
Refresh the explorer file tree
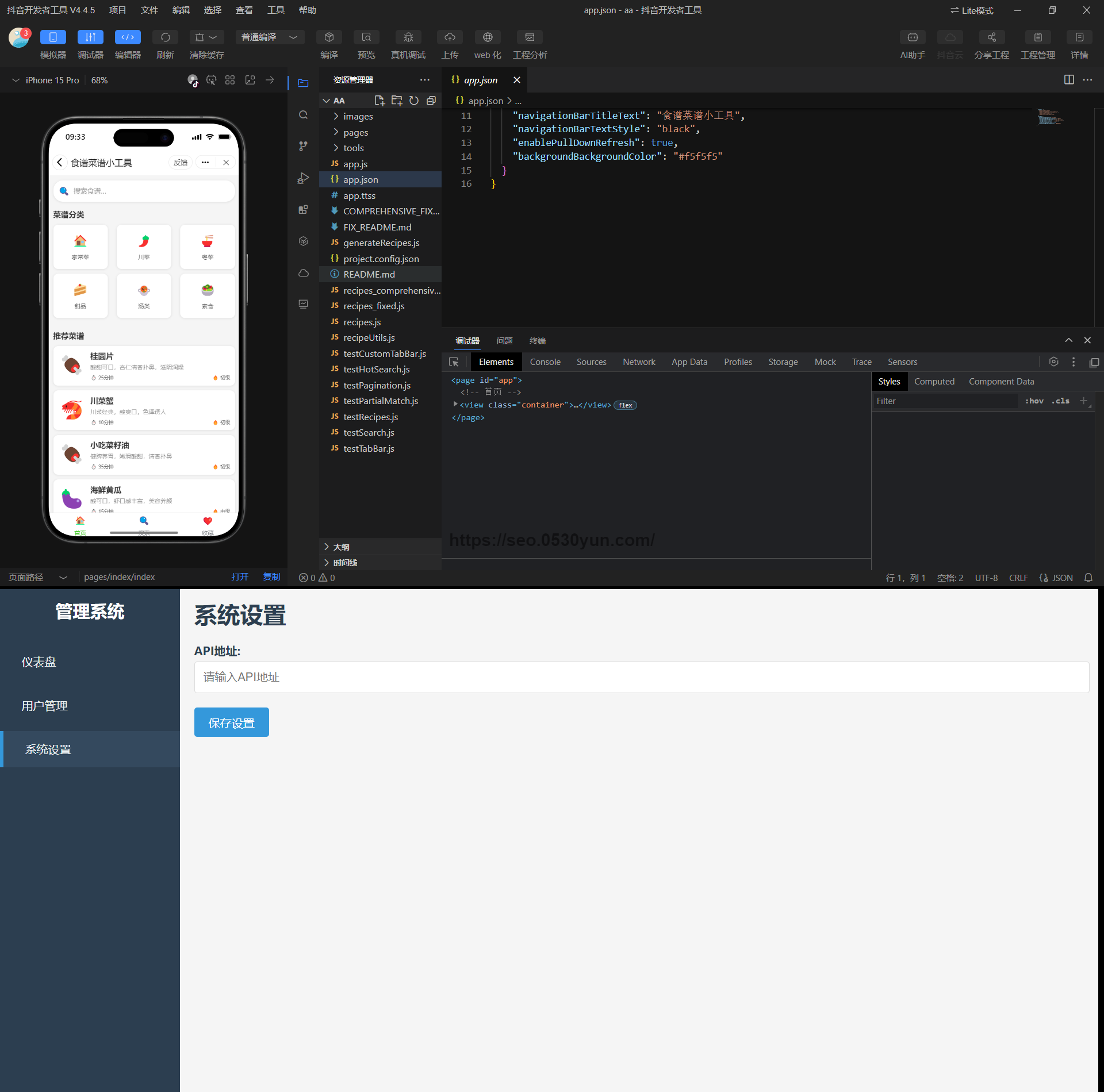point(414,101)
